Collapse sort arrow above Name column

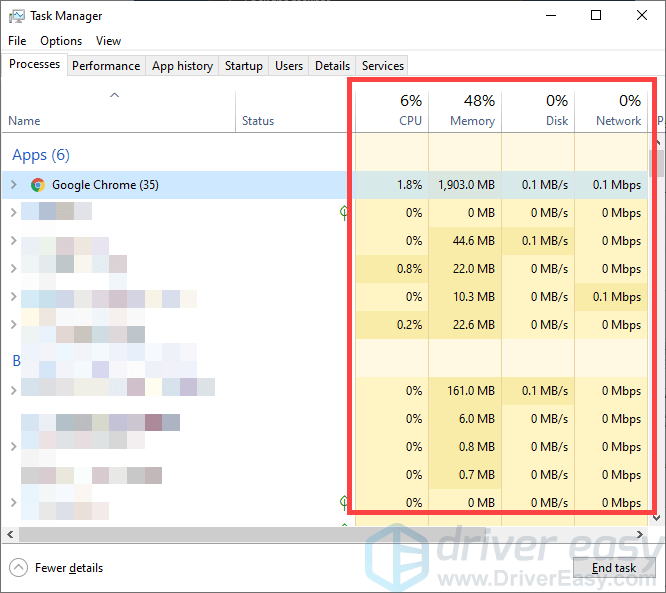(x=115, y=95)
